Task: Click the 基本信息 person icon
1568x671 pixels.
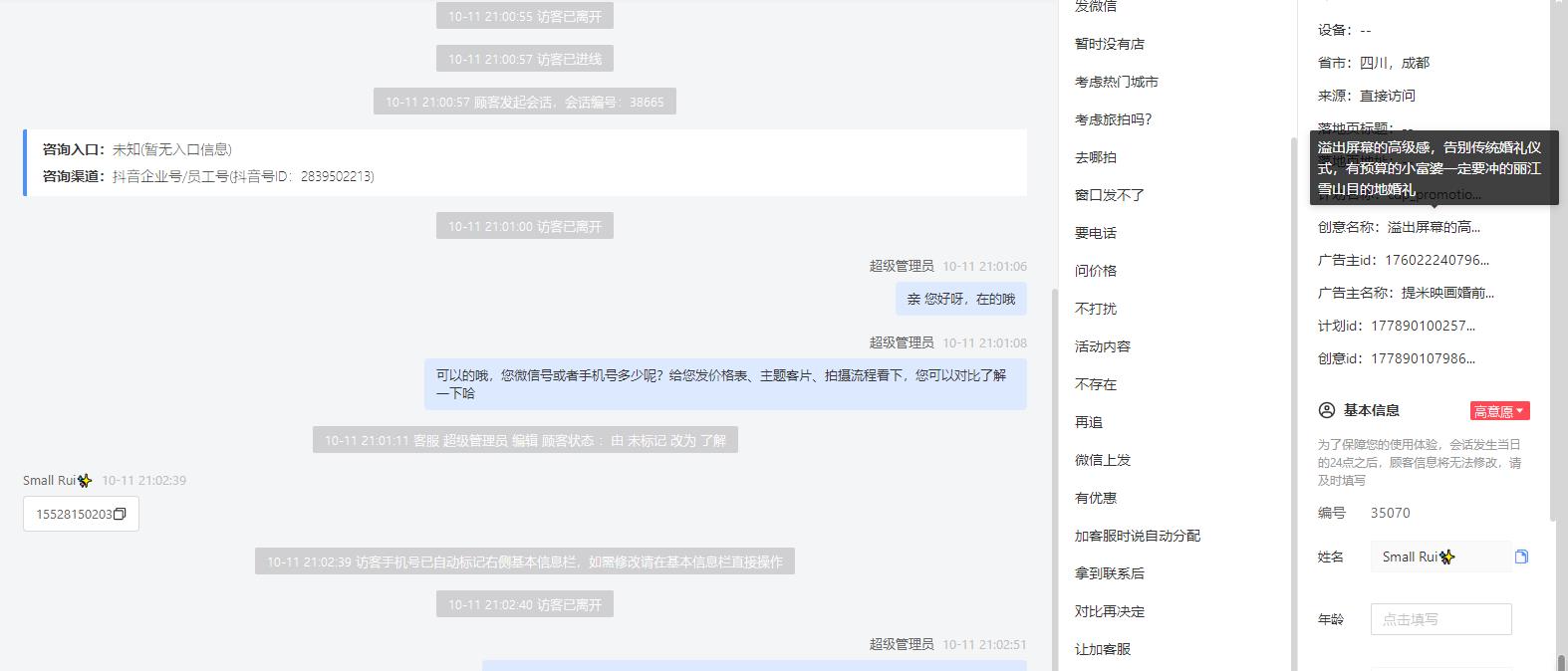Action: 1326,410
